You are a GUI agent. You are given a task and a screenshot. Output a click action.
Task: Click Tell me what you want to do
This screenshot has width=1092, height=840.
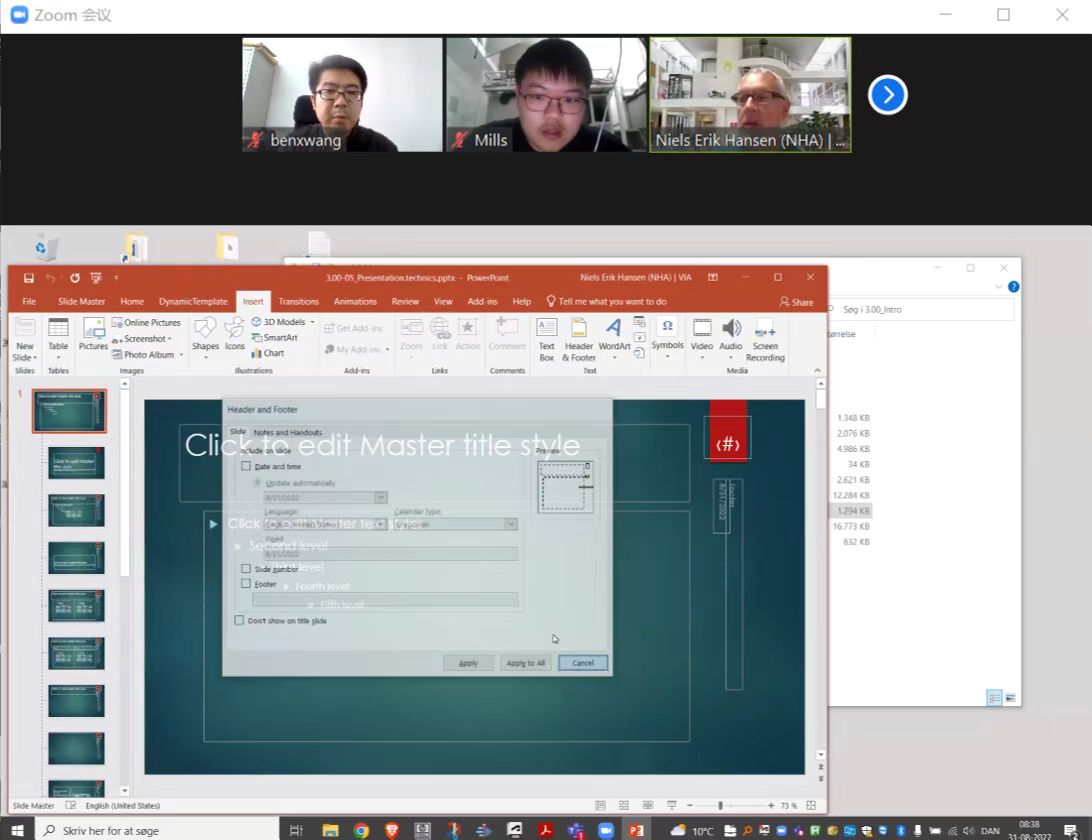(607, 302)
